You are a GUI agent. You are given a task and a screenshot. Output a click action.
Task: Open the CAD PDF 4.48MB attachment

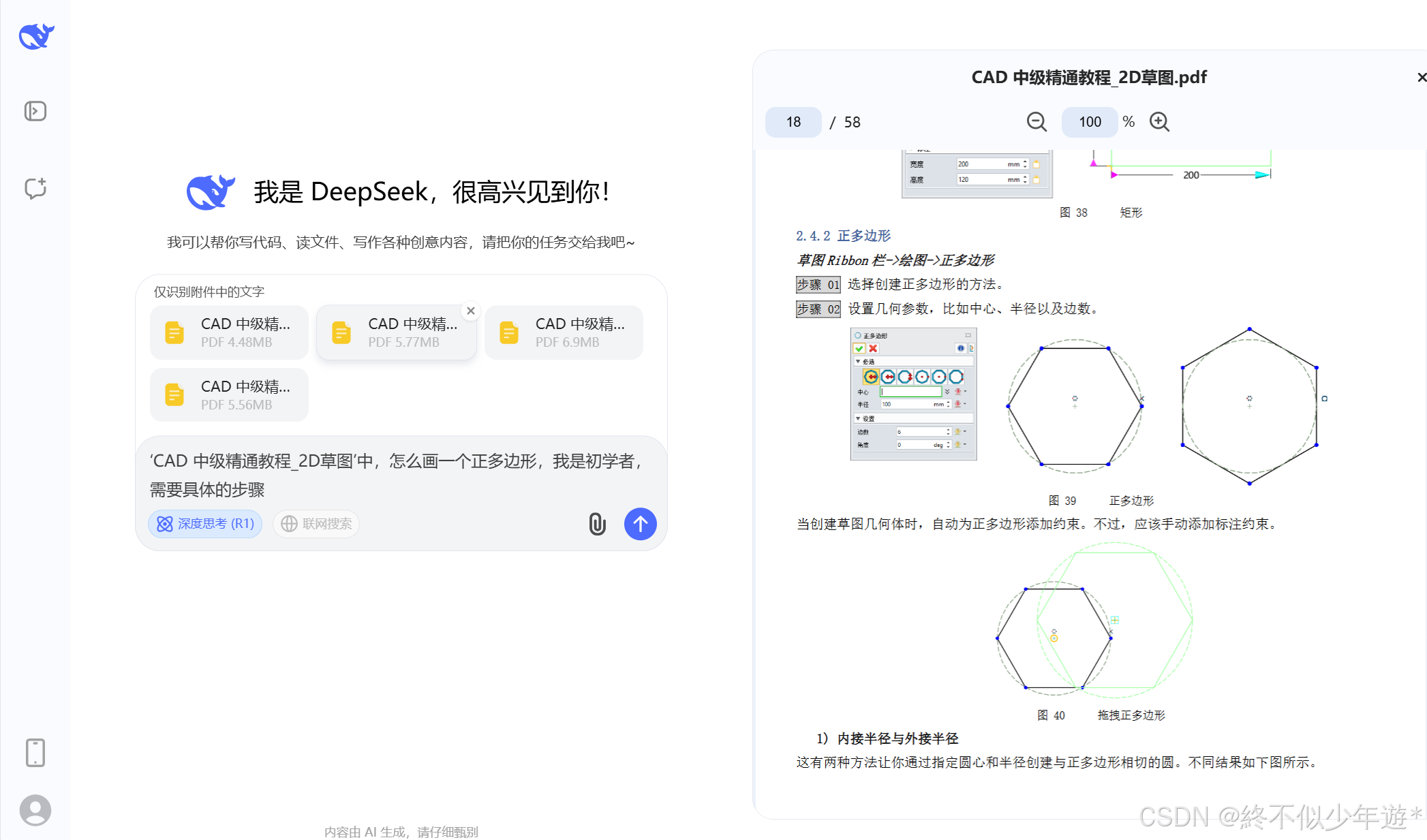coord(229,332)
